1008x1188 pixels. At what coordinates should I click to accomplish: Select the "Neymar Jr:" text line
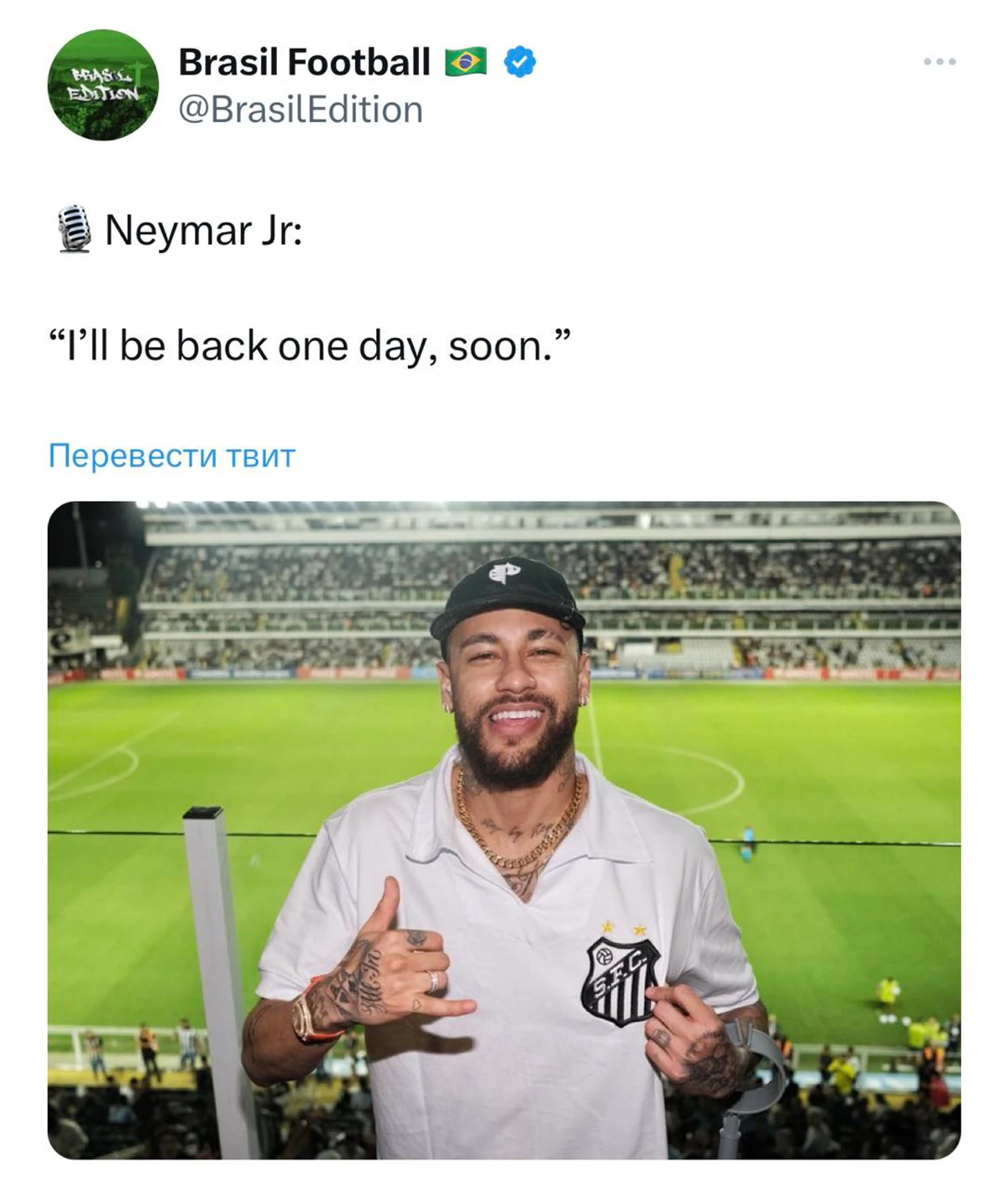[204, 230]
